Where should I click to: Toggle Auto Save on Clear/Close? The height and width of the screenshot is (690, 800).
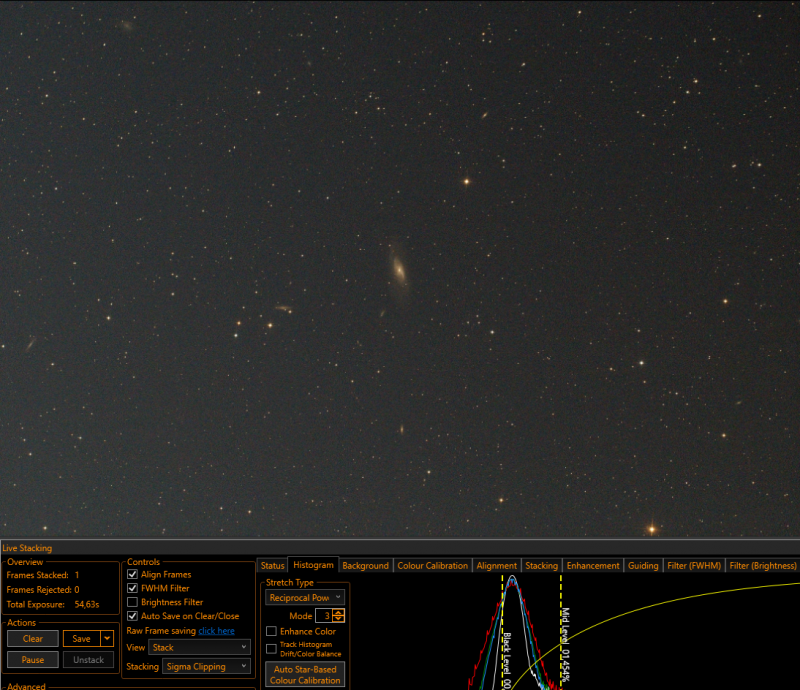click(x=132, y=616)
